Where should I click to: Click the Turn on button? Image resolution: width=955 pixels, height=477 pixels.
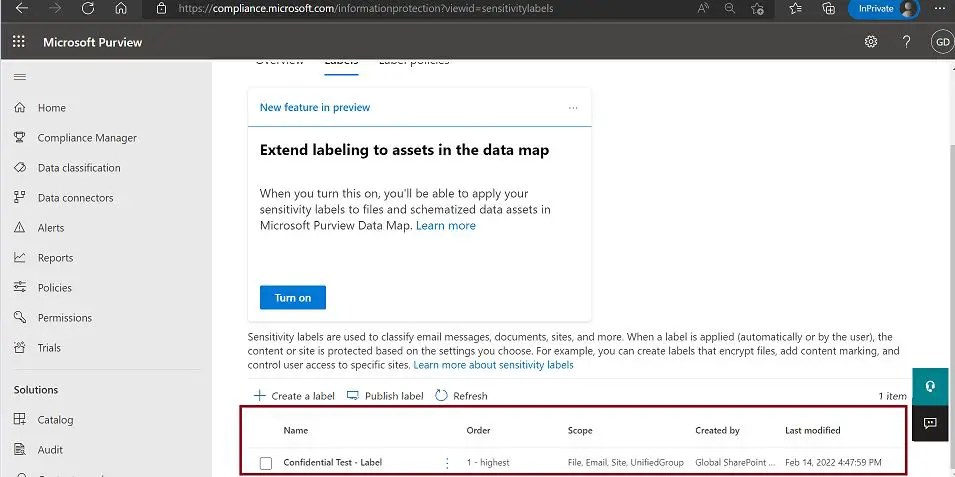[293, 297]
